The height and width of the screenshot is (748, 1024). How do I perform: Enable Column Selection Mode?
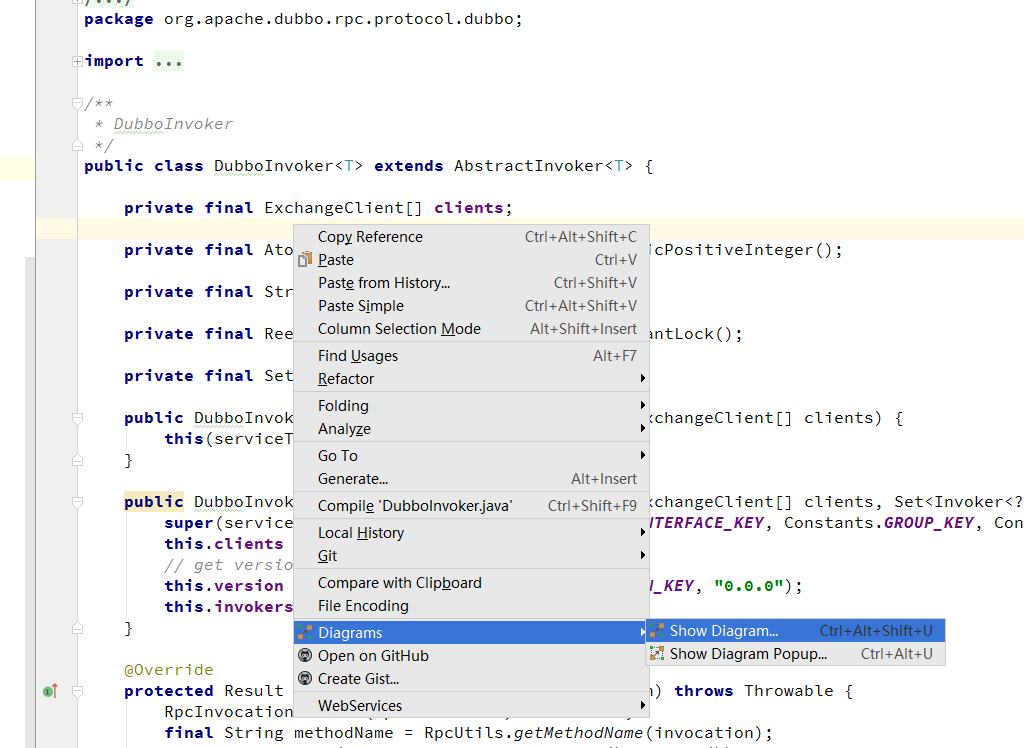pos(471,329)
